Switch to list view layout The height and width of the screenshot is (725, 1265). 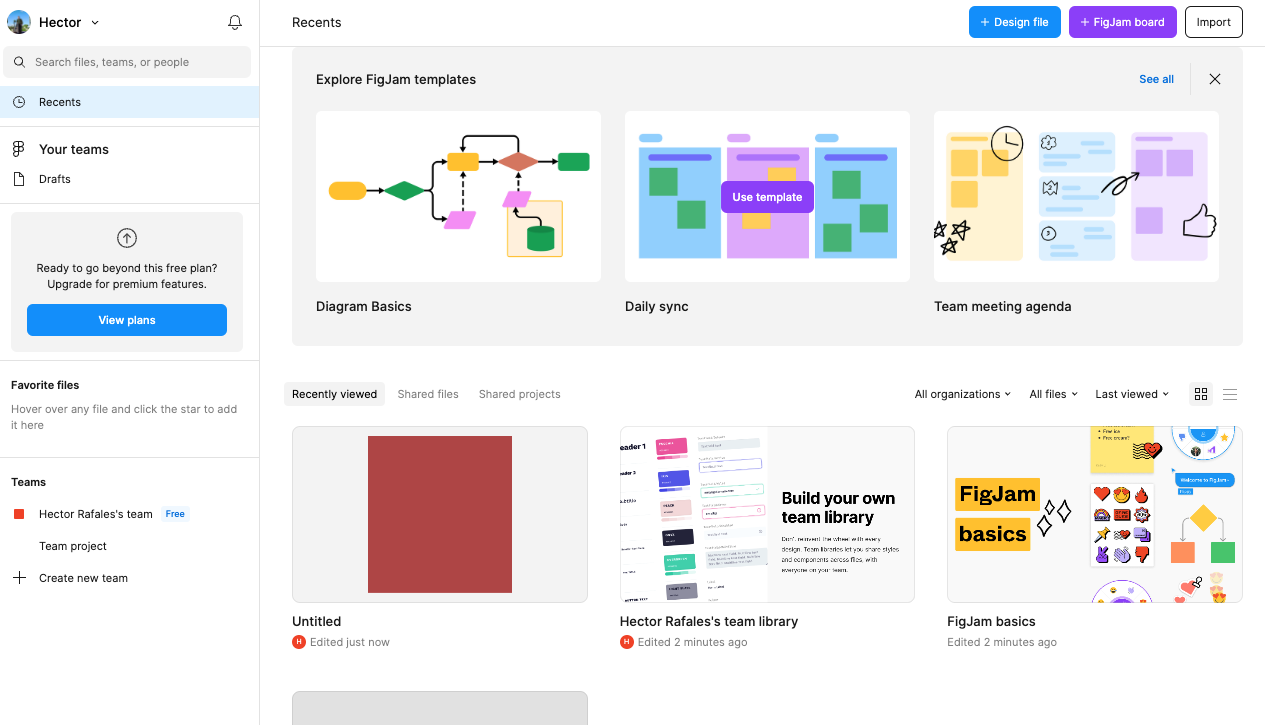pos(1230,394)
